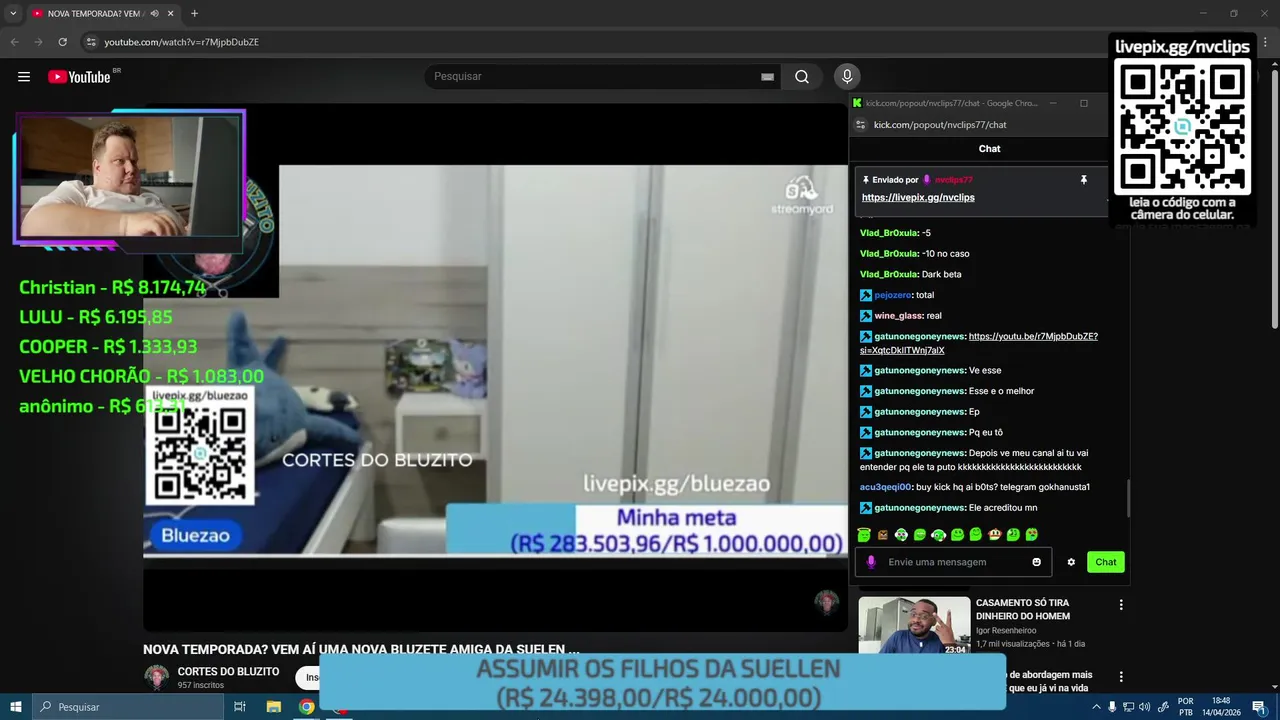Open Chrome from the taskbar
Screen dimensions: 1280x720
306,707
